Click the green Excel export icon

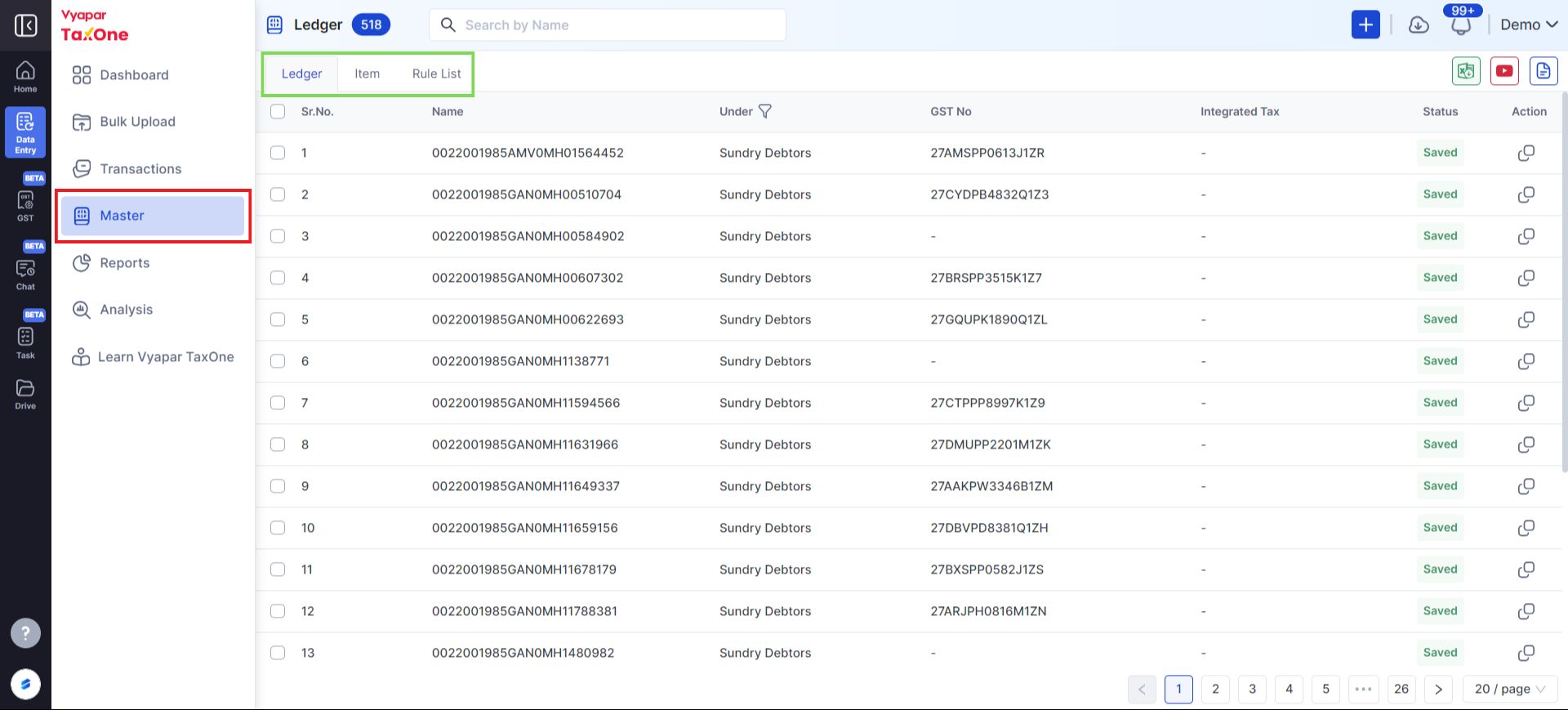click(x=1466, y=71)
